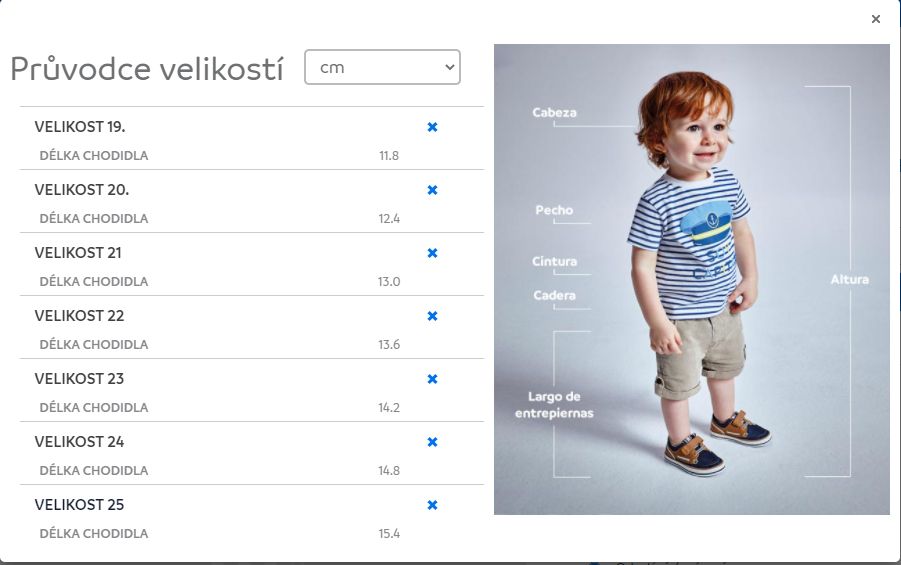Open the cm units dropdown
The width and height of the screenshot is (901, 565).
click(382, 67)
